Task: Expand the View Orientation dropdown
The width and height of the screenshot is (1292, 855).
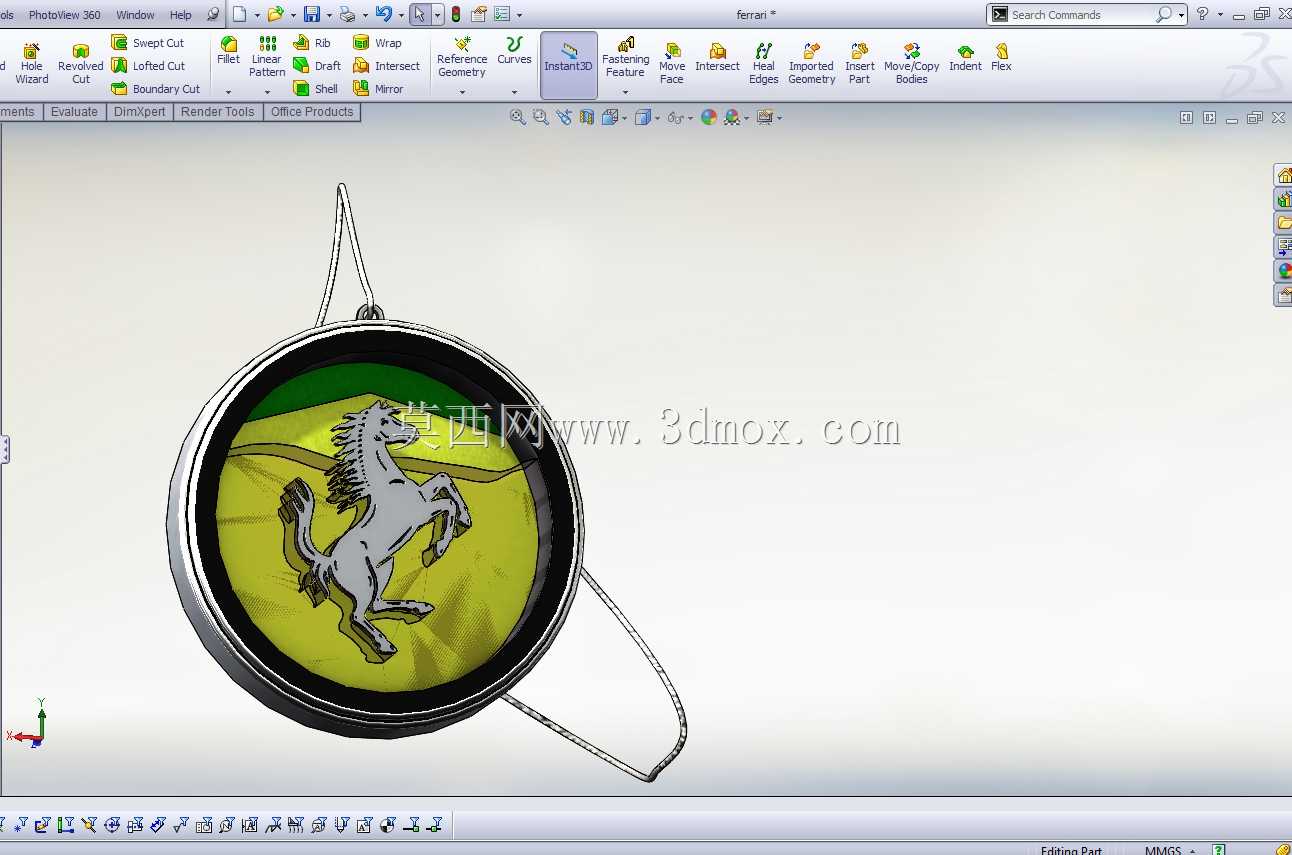Action: pyautogui.click(x=624, y=118)
